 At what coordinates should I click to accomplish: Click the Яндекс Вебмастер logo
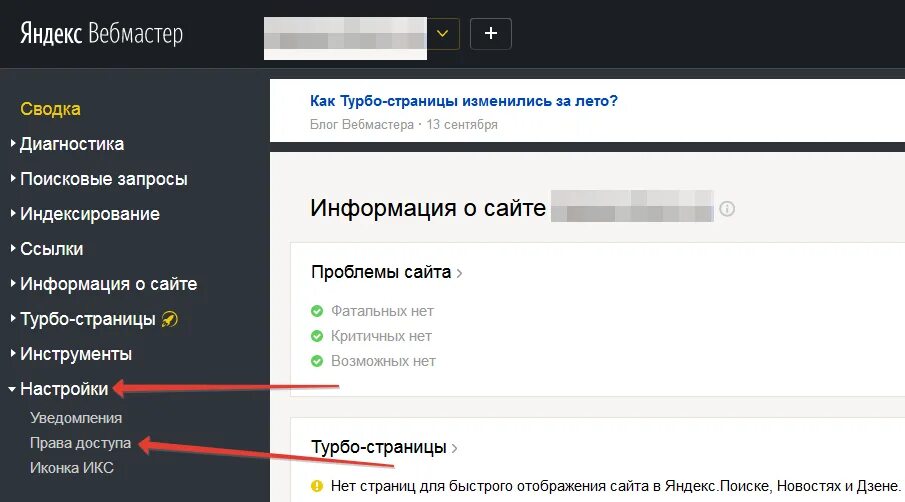tap(102, 33)
